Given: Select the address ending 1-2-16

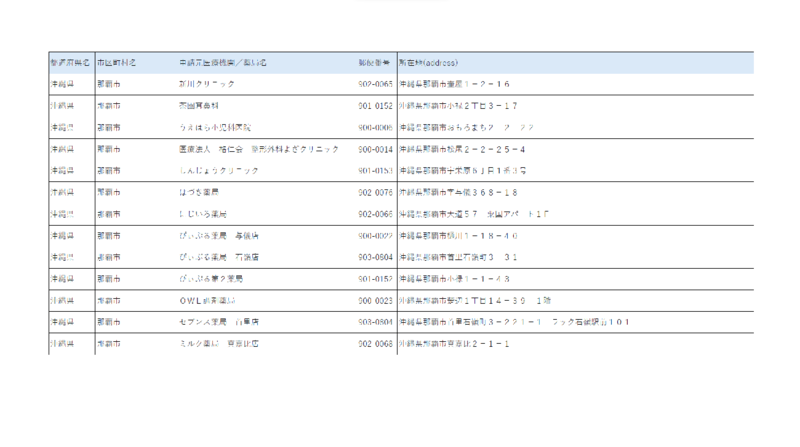Looking at the screenshot, I should coord(454,84).
